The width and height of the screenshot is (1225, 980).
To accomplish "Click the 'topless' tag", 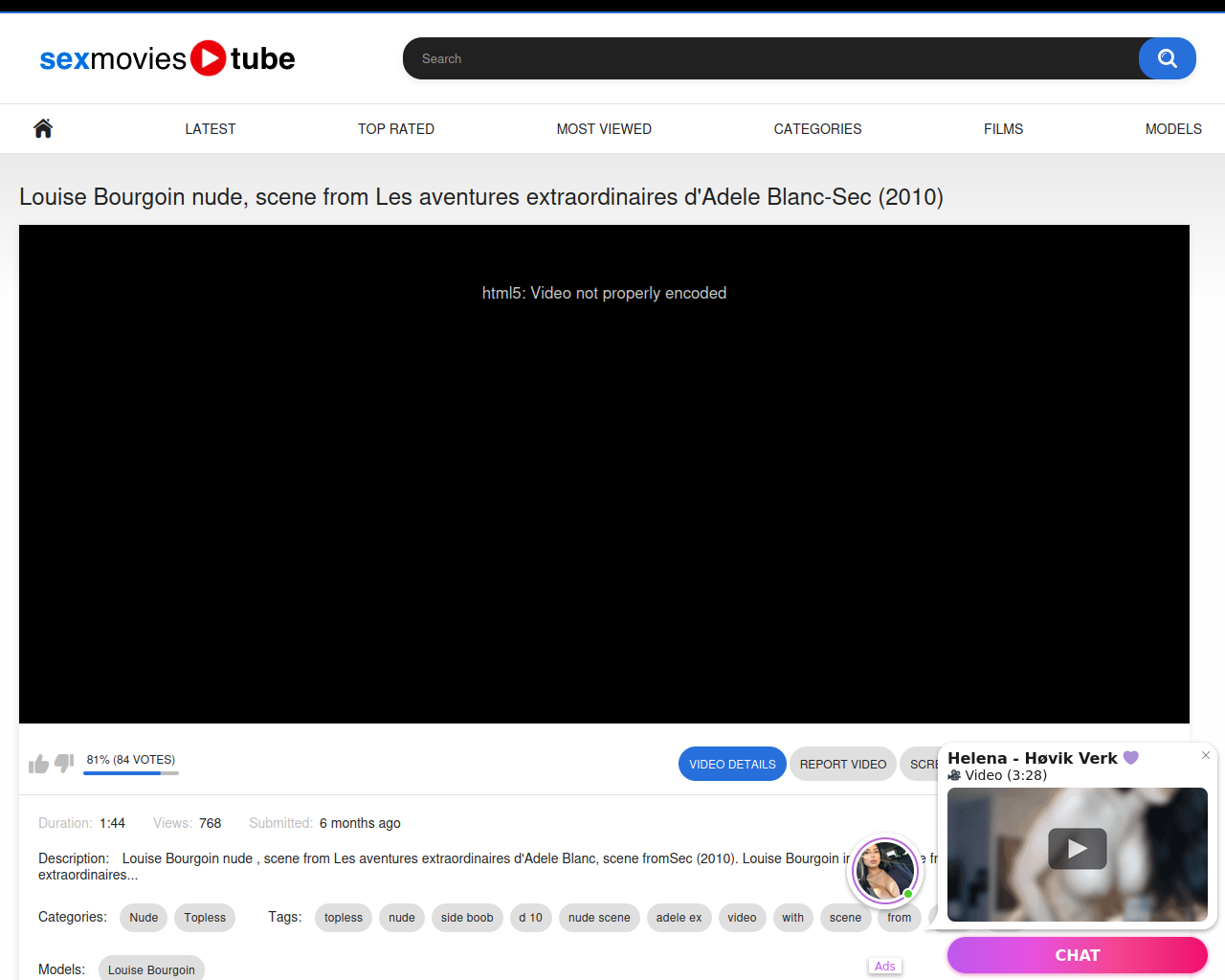I will 344,918.
